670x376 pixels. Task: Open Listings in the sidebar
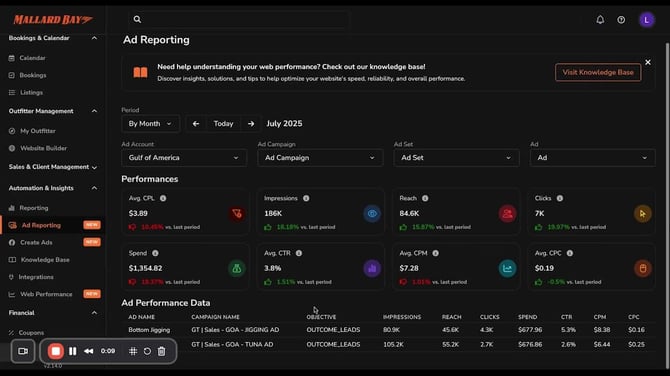click(31, 93)
